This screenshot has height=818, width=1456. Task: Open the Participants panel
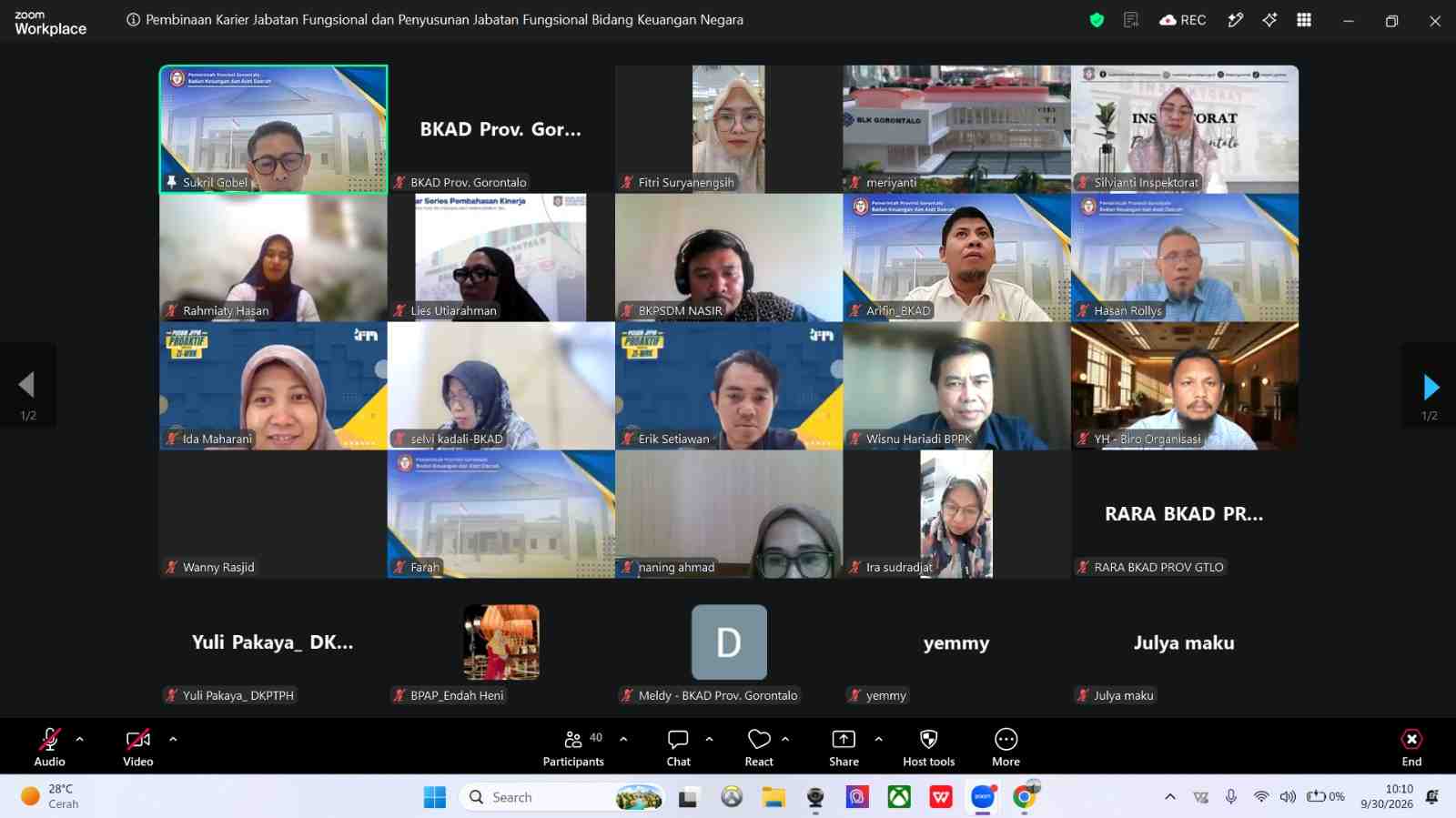[573, 747]
